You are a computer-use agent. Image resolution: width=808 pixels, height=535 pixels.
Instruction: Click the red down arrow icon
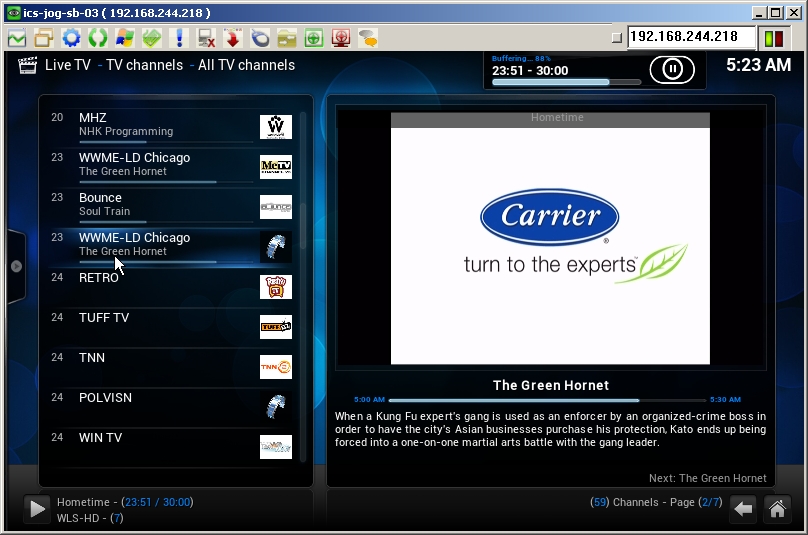233,38
